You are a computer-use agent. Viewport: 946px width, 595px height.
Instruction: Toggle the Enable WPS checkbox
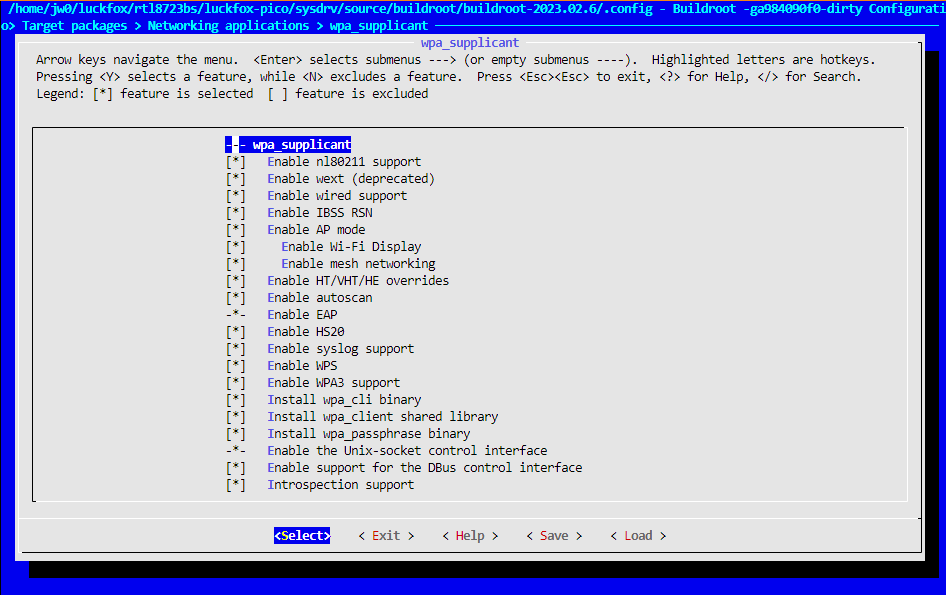coord(236,366)
